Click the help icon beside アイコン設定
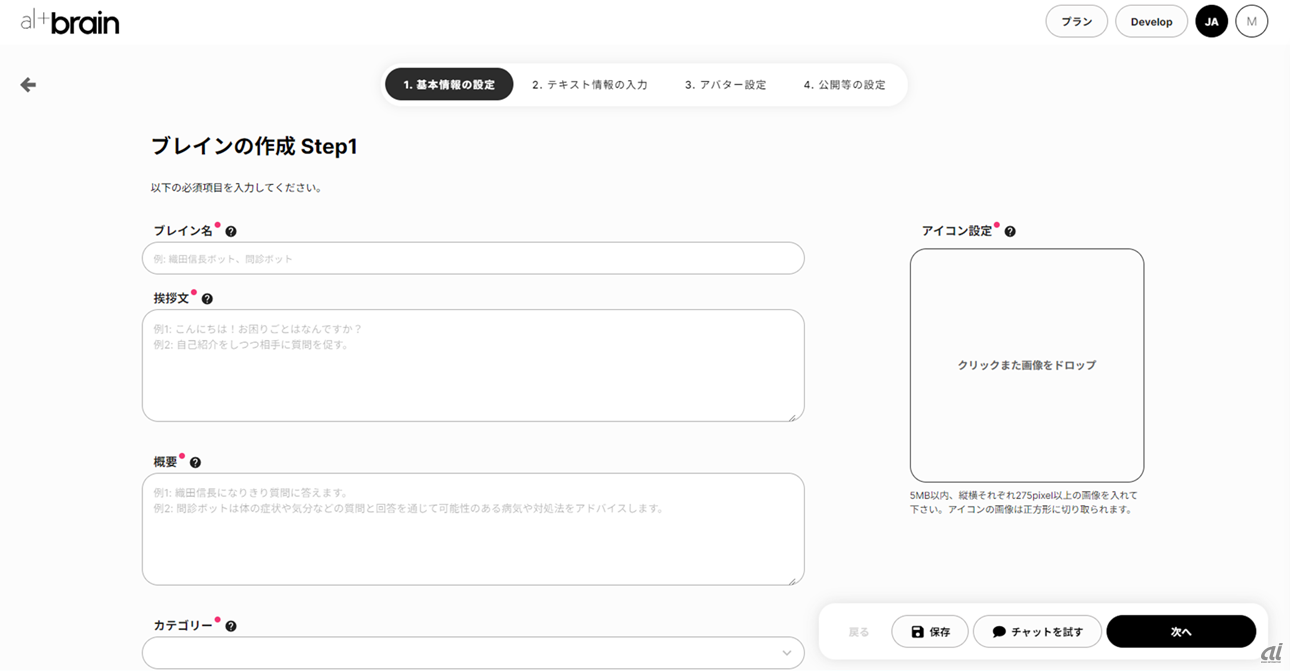1290x671 pixels. 1010,231
